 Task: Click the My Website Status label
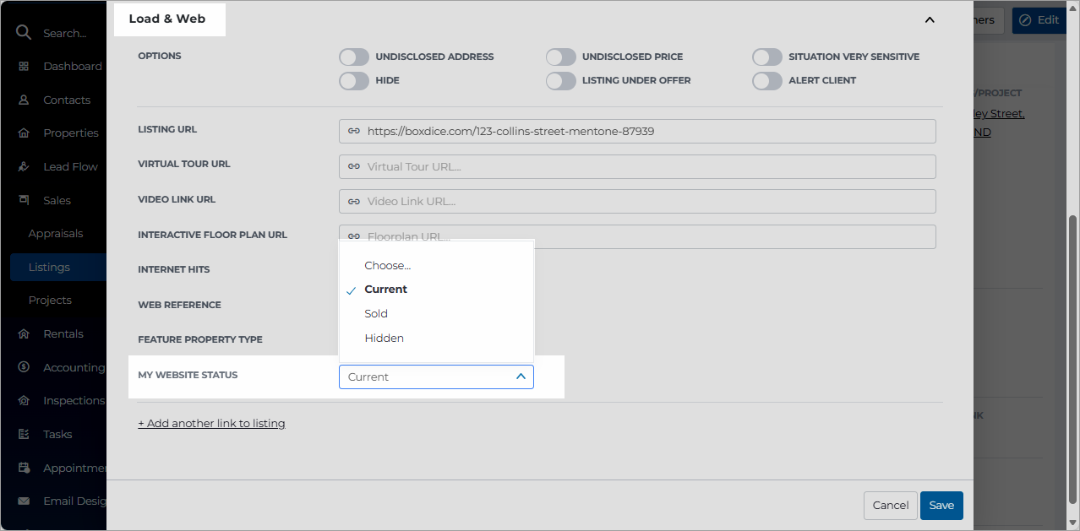187,375
